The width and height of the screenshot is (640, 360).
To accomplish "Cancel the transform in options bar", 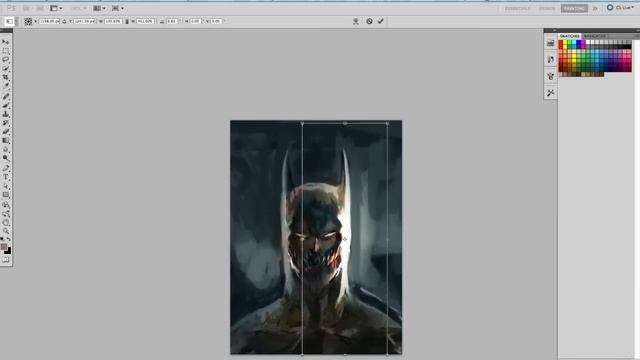I will tap(369, 21).
